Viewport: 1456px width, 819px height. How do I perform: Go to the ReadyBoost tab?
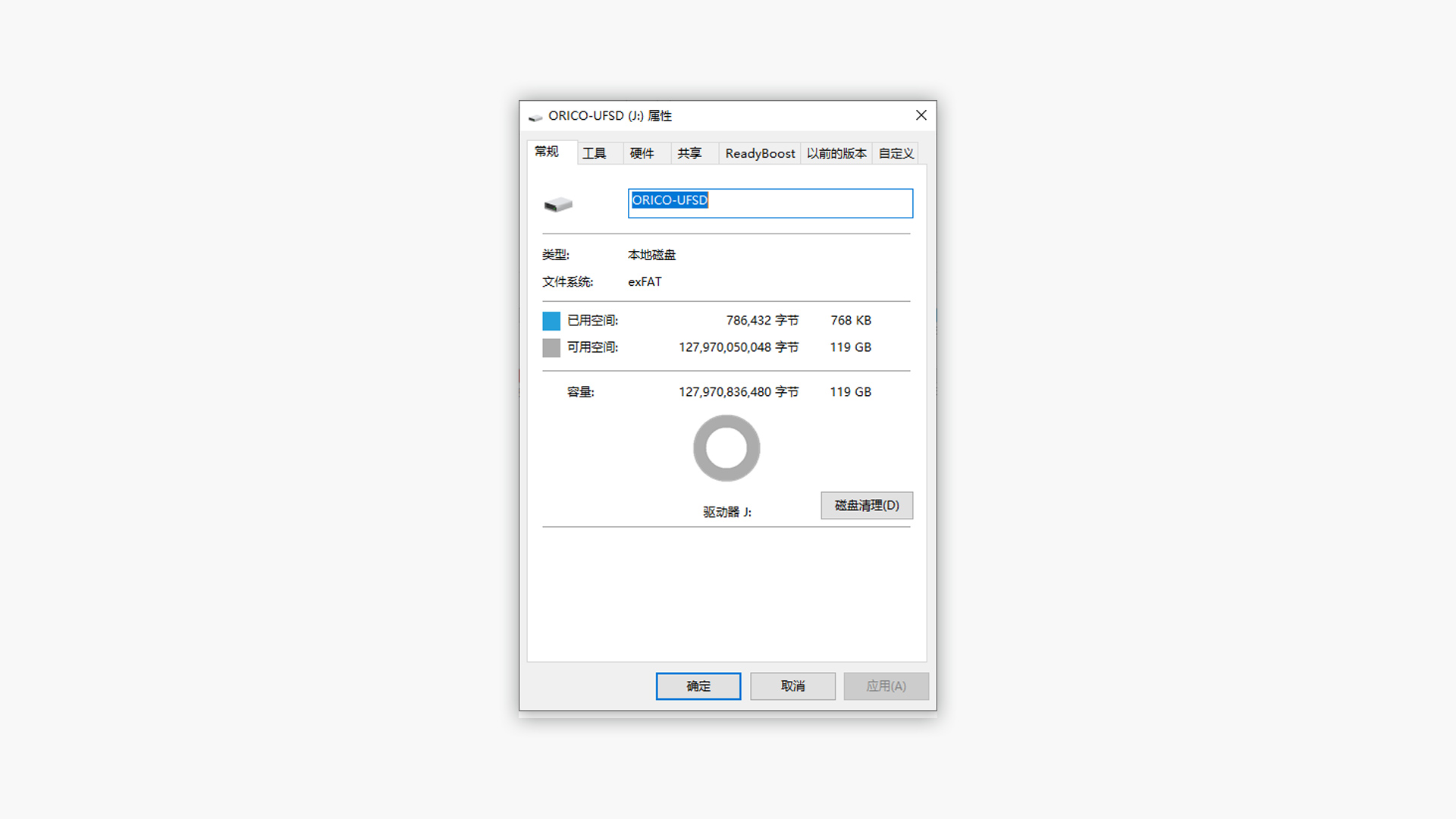pos(760,153)
